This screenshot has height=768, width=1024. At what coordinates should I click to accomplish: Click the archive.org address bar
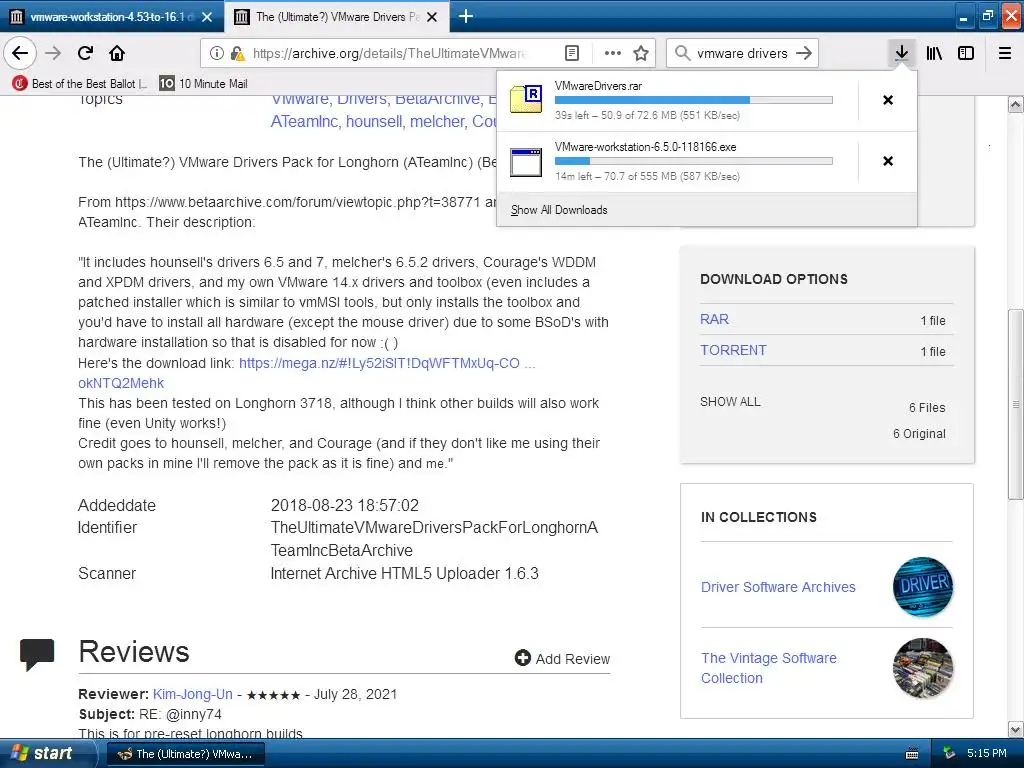pyautogui.click(x=390, y=53)
